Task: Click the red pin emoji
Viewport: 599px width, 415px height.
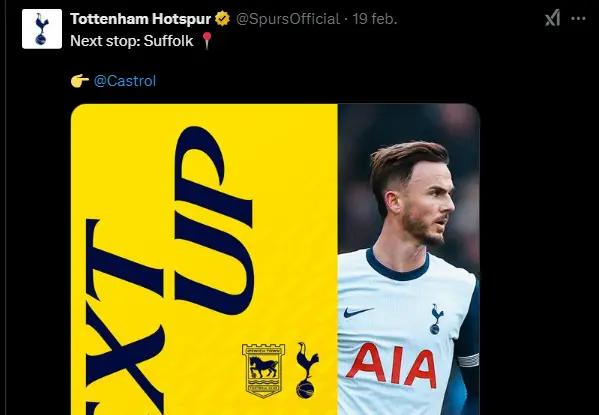Action: [x=207, y=40]
